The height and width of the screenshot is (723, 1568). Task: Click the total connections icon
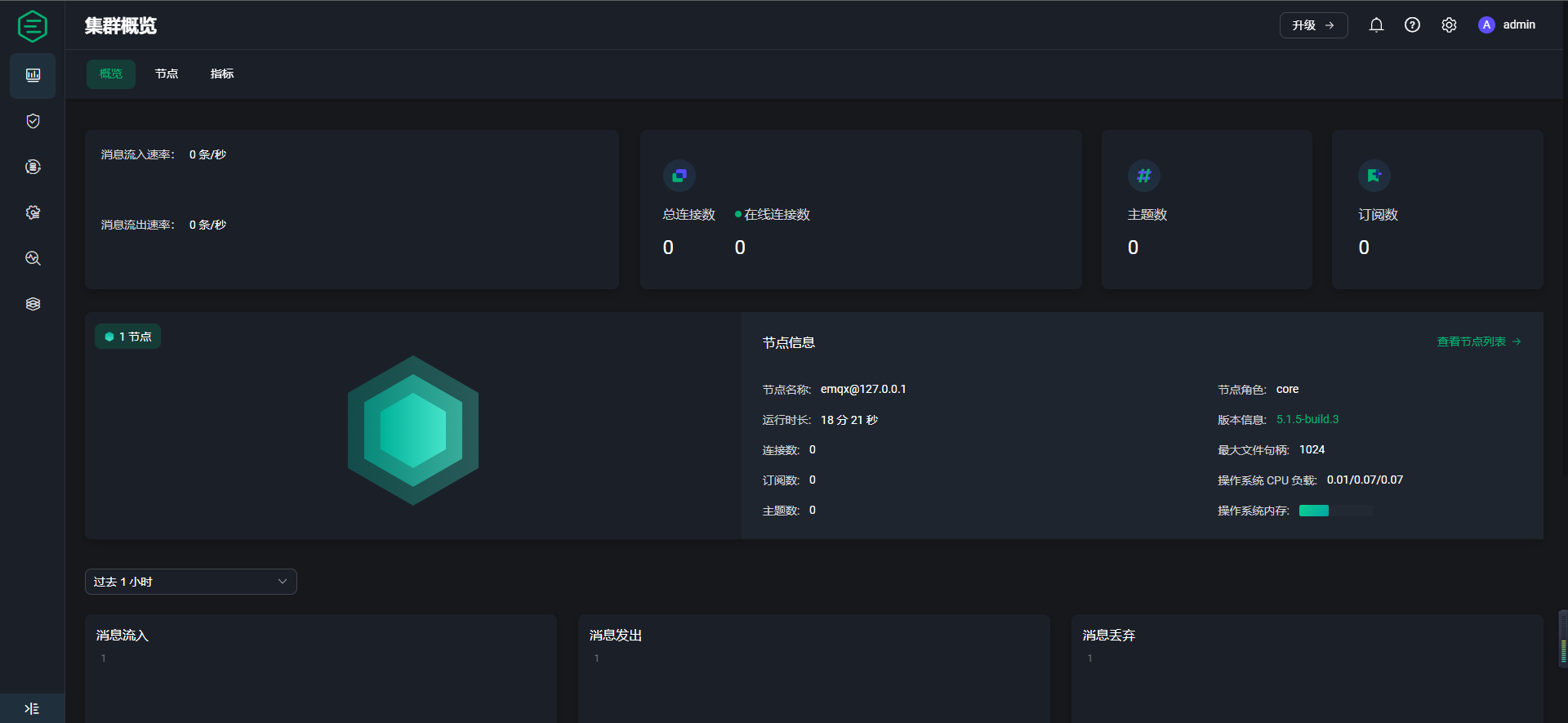click(x=679, y=176)
